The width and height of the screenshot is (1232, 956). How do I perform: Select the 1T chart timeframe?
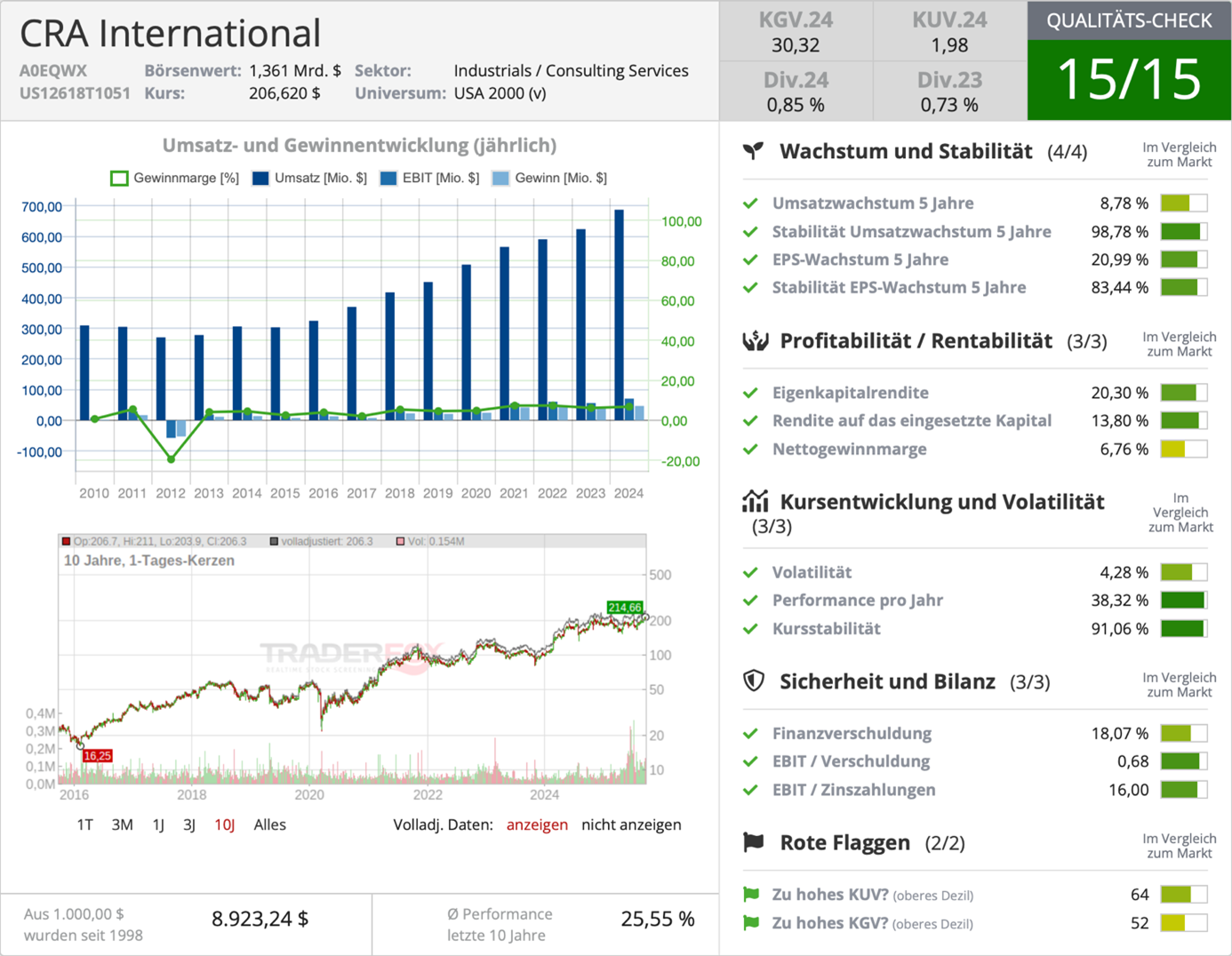(x=85, y=825)
